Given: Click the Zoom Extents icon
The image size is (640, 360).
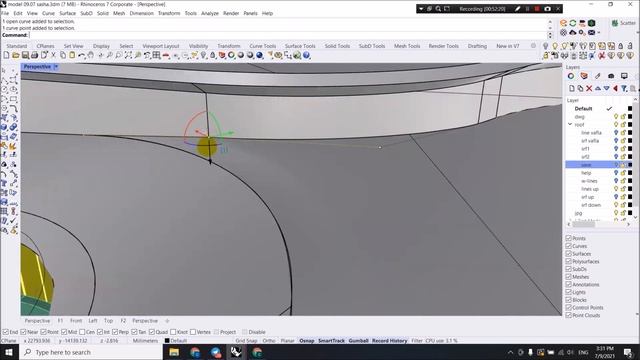Looking at the screenshot, I should (128, 55).
